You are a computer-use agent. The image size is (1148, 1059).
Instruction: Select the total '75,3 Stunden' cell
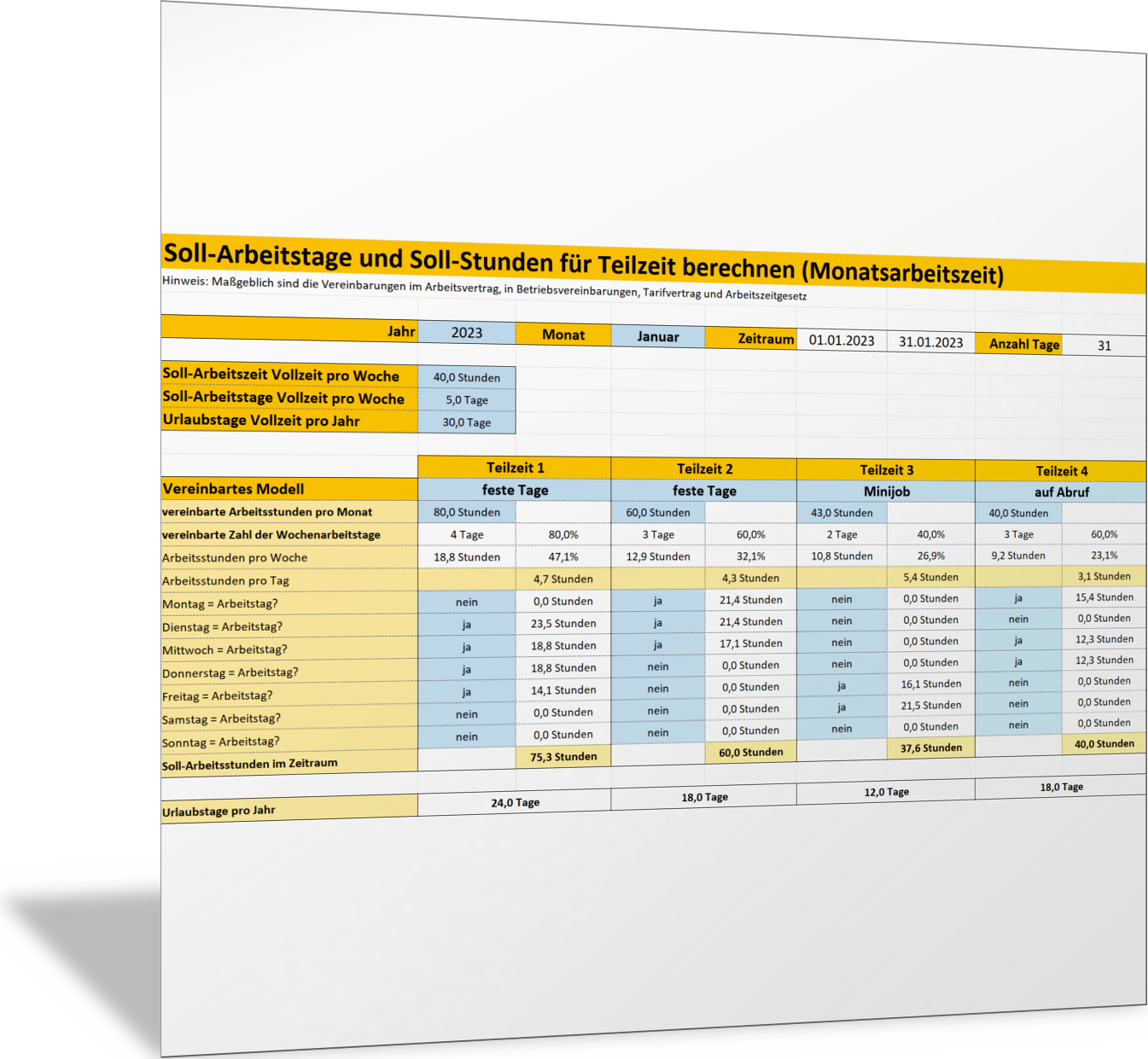(x=563, y=756)
